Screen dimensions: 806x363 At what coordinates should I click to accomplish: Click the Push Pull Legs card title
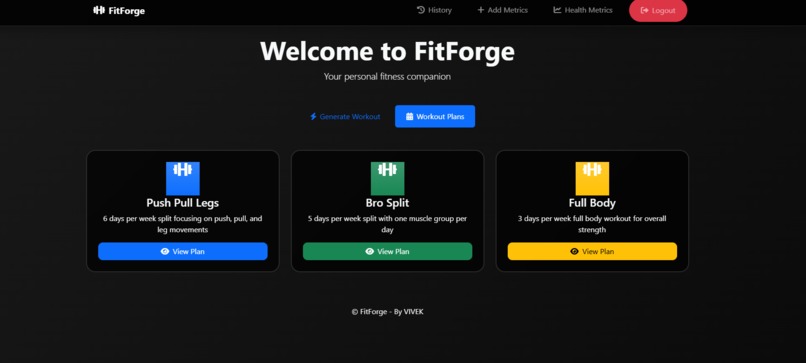point(182,203)
